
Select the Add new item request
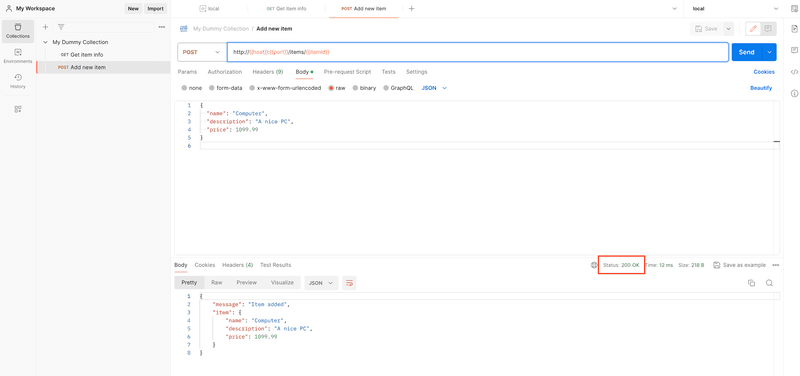(x=103, y=67)
